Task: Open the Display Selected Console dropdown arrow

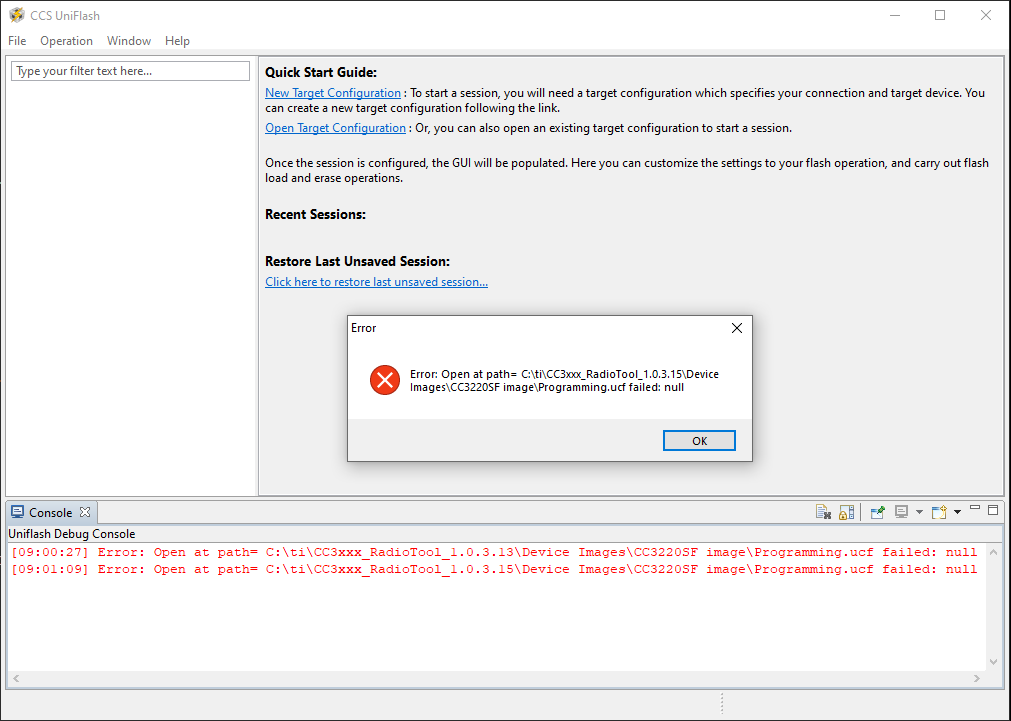Action: 919,512
